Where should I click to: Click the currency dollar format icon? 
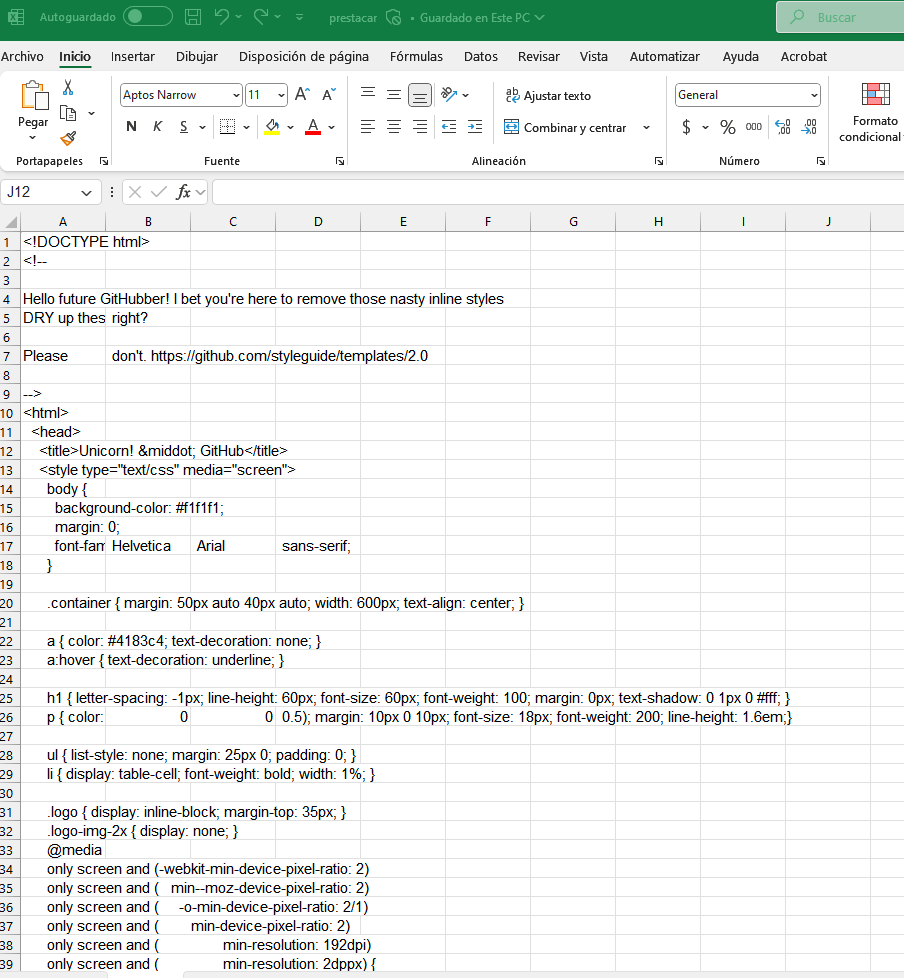pyautogui.click(x=686, y=127)
